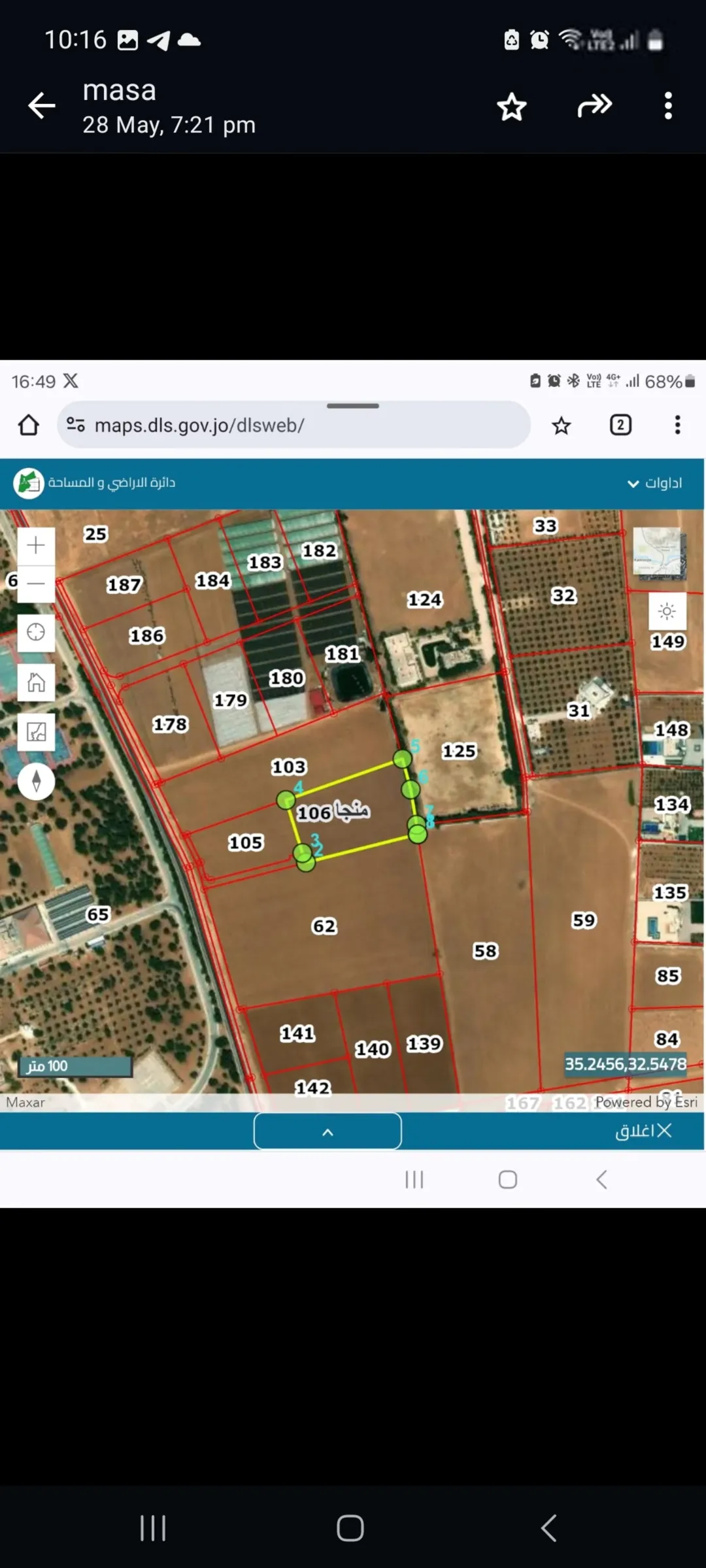Screen dimensions: 706x1568
Task: Toggle the brightness sun icon on map
Action: (x=667, y=612)
